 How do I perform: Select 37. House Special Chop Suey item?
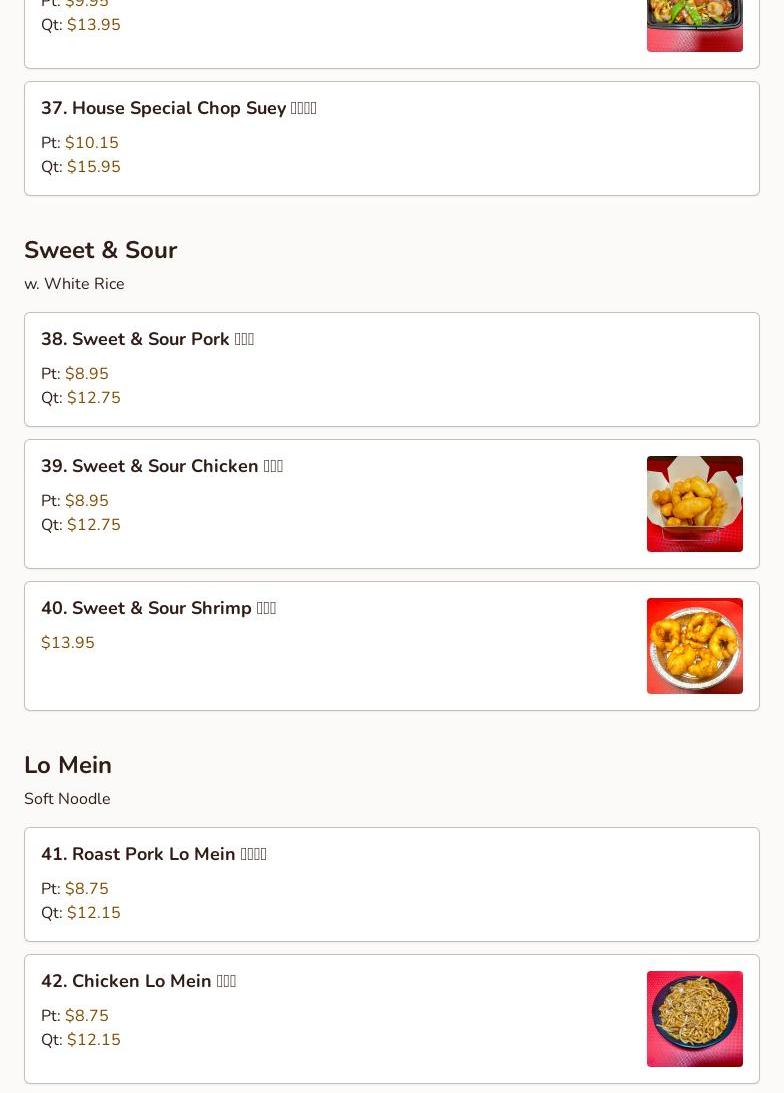[178, 108]
